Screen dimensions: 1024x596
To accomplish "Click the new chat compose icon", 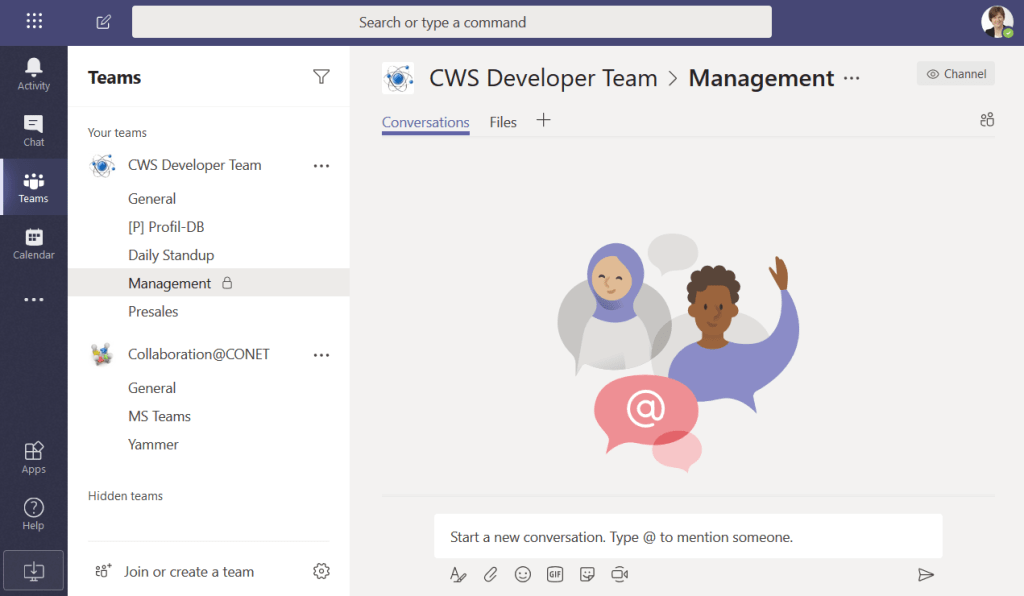I will [103, 22].
